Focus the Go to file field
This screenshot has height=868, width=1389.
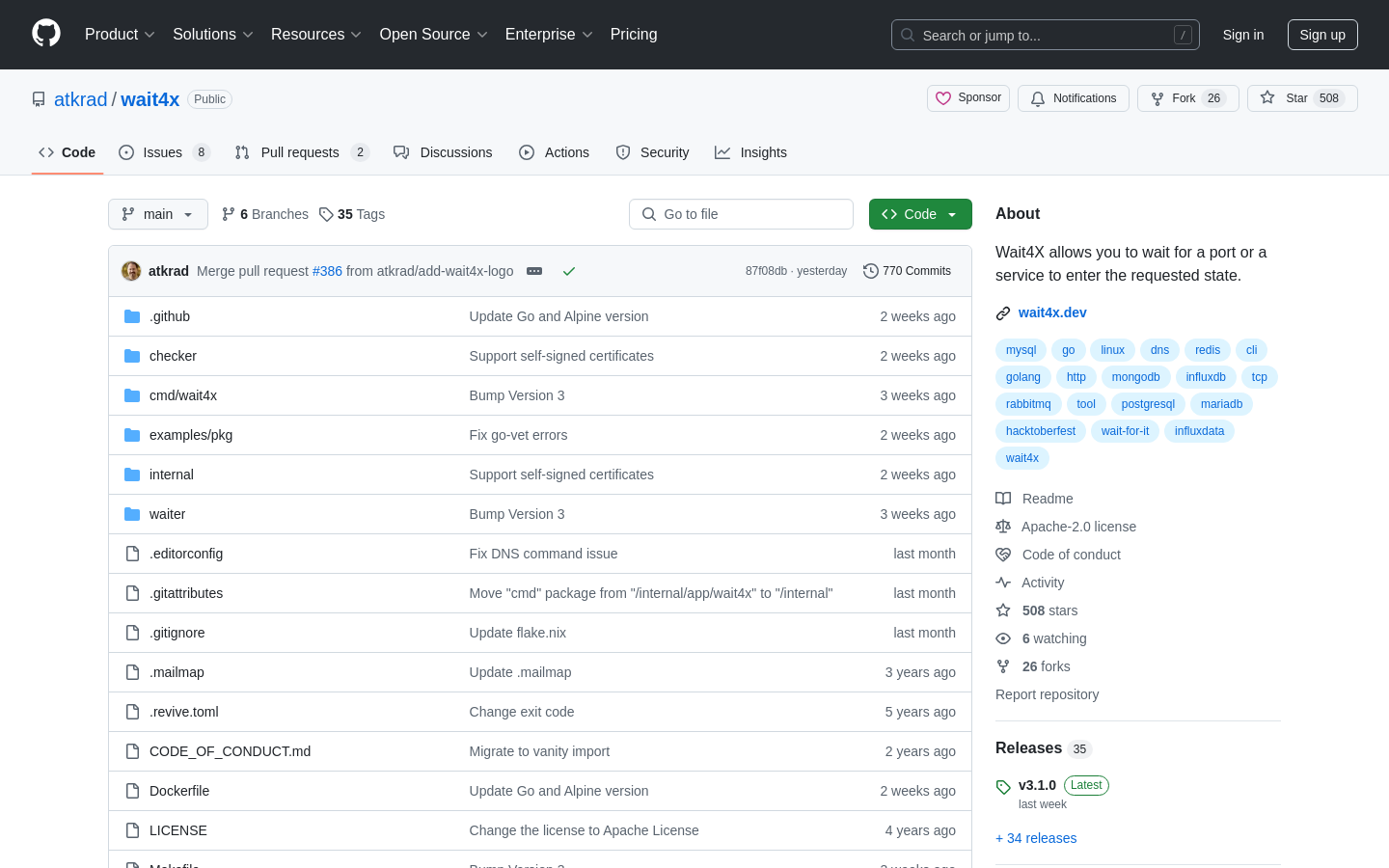741,214
